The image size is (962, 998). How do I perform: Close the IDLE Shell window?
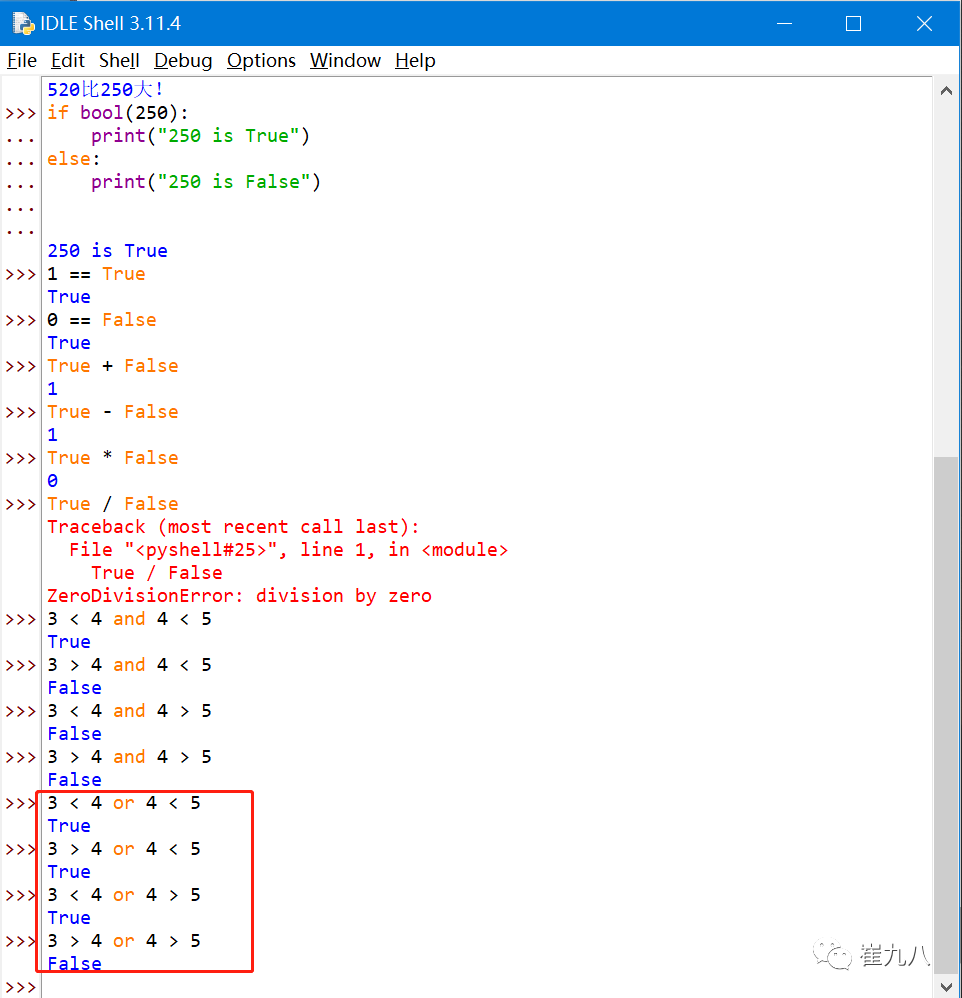[x=924, y=24]
